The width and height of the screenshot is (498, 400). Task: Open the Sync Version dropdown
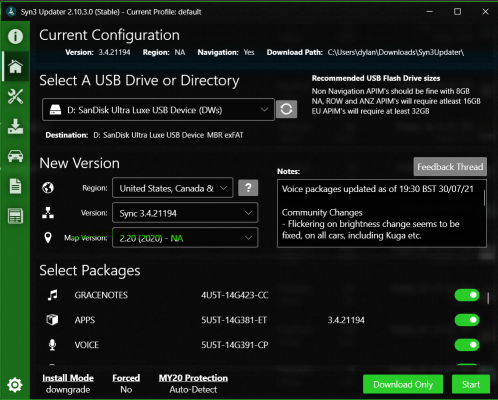pyautogui.click(x=185, y=213)
